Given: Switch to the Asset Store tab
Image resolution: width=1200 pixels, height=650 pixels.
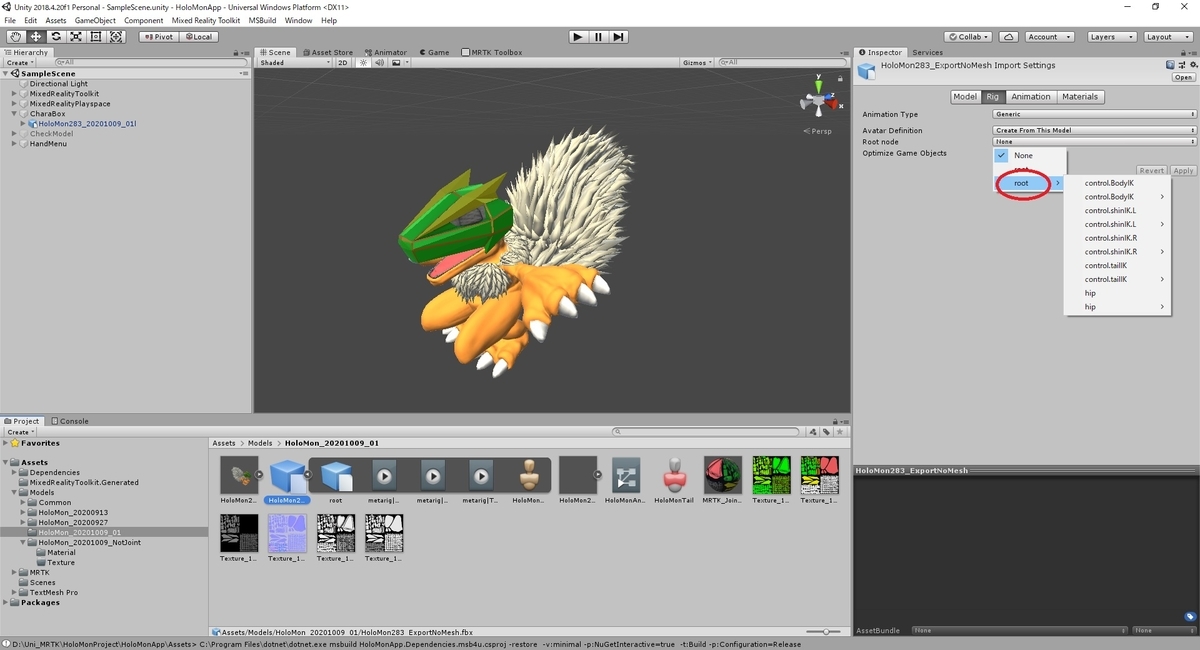Looking at the screenshot, I should click(x=327, y=52).
